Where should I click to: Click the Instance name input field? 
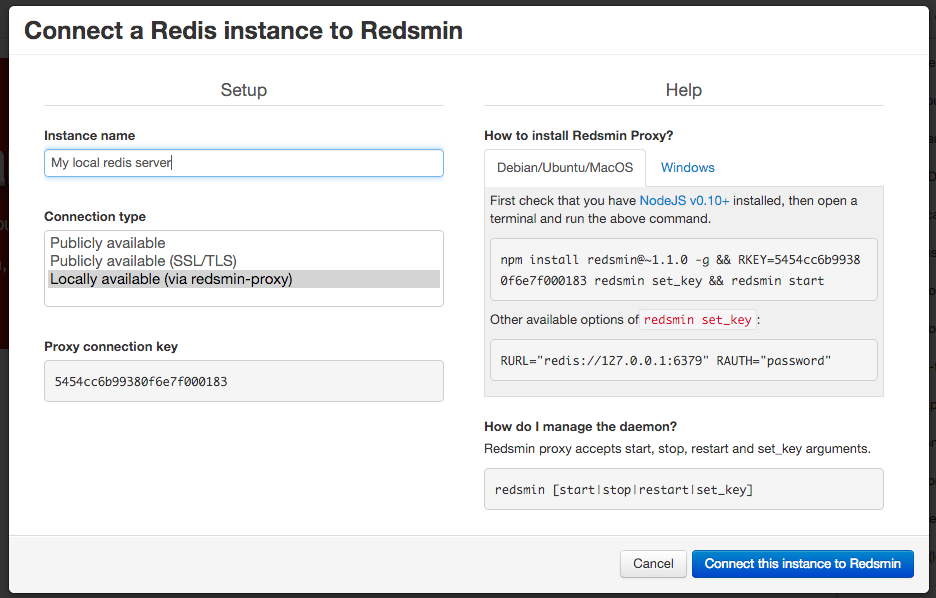pyautogui.click(x=244, y=163)
